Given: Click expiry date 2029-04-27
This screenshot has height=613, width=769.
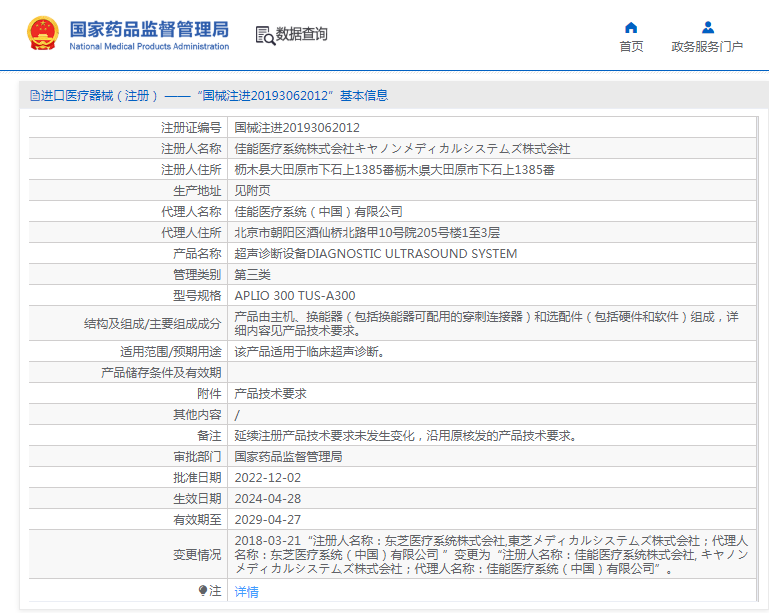Looking at the screenshot, I should [x=268, y=520].
